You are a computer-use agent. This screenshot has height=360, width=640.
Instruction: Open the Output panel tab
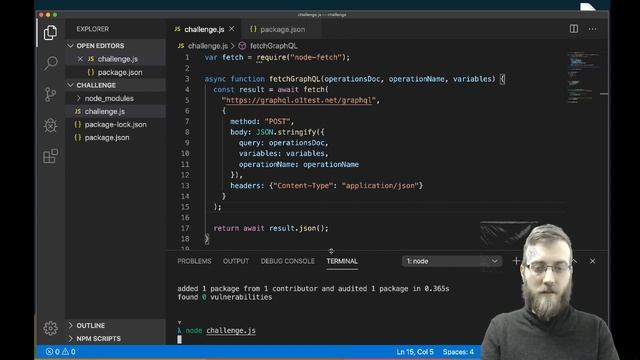[x=236, y=261]
